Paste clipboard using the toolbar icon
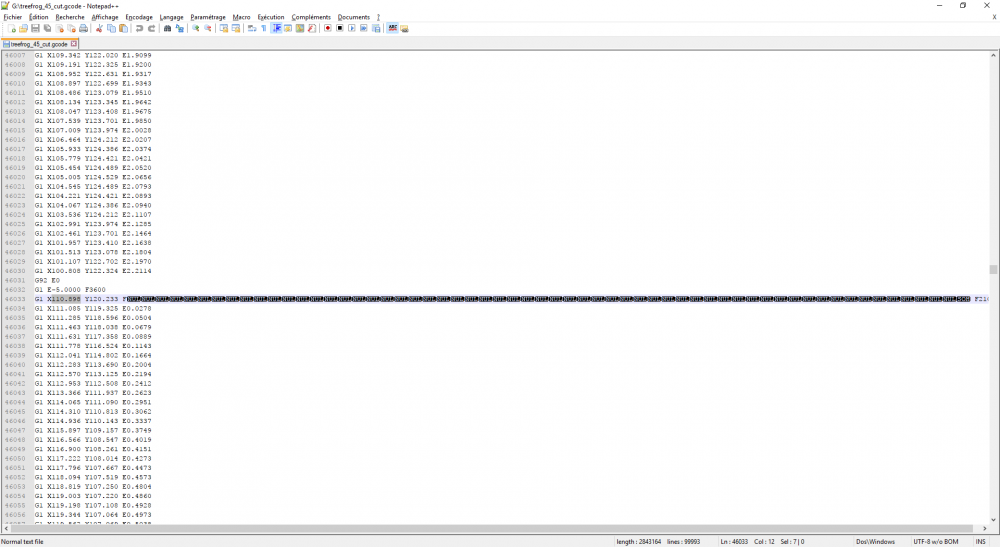This screenshot has height=547, width=1000. (123, 28)
